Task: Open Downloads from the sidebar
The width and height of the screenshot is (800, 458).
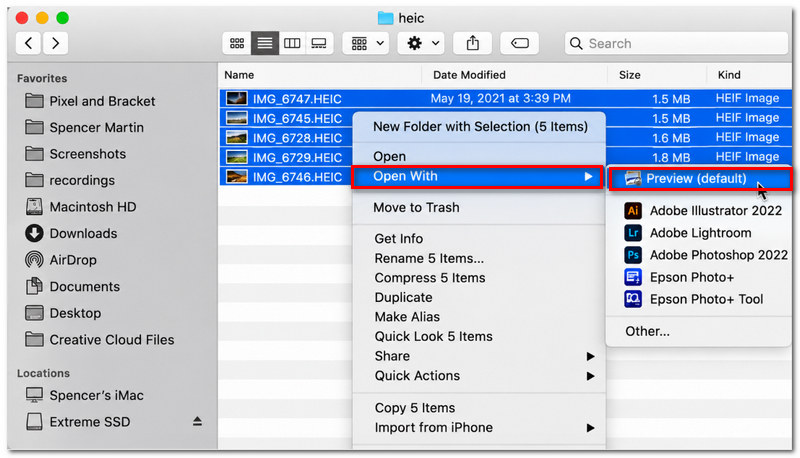Action: pos(71,234)
